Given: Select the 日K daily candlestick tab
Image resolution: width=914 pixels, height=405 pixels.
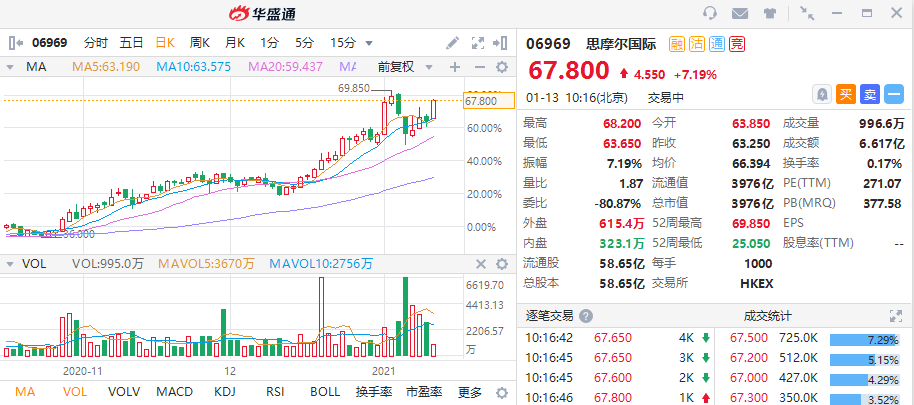Looking at the screenshot, I should (x=165, y=43).
